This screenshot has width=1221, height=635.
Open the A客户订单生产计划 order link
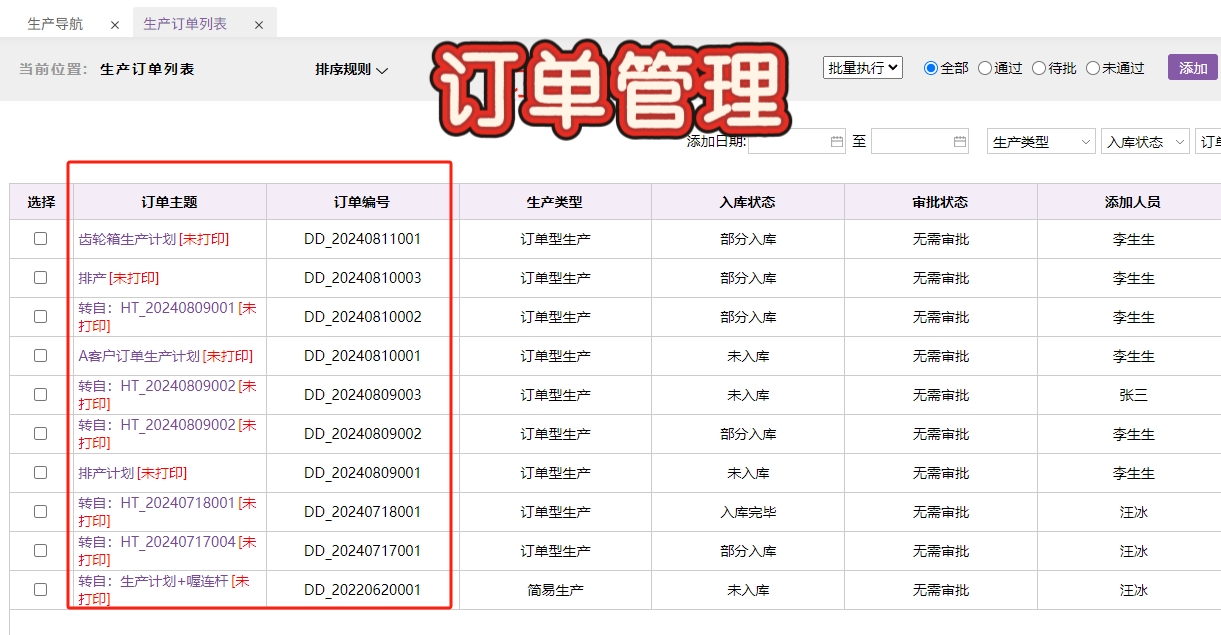[x=139, y=356]
